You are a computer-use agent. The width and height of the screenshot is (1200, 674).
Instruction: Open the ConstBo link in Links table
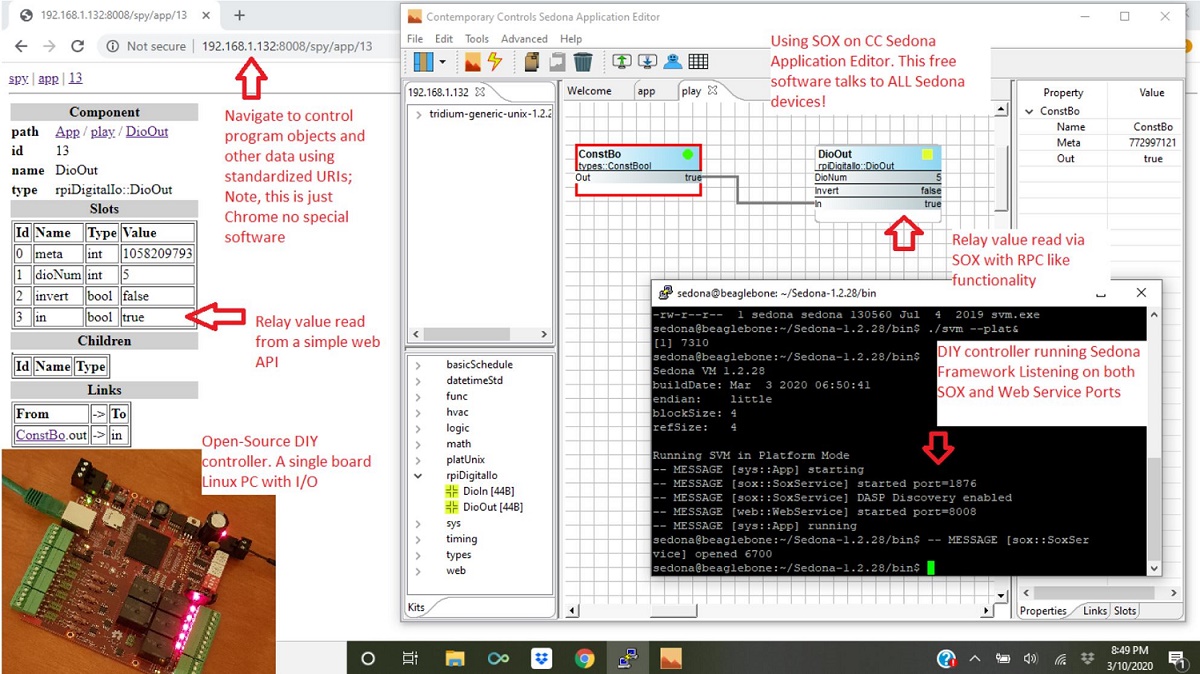pos(41,436)
